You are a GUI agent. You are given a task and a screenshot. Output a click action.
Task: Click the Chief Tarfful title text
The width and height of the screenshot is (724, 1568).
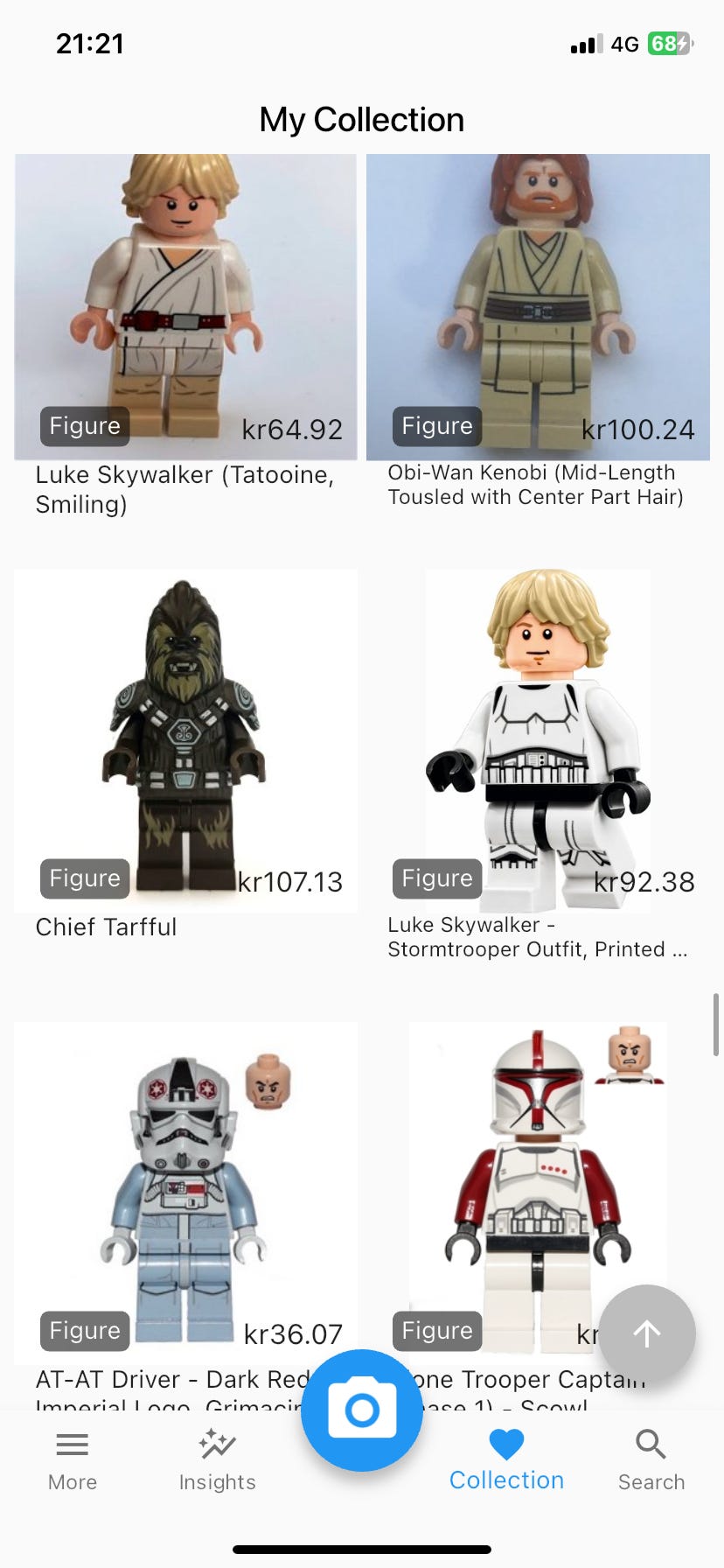click(x=106, y=927)
